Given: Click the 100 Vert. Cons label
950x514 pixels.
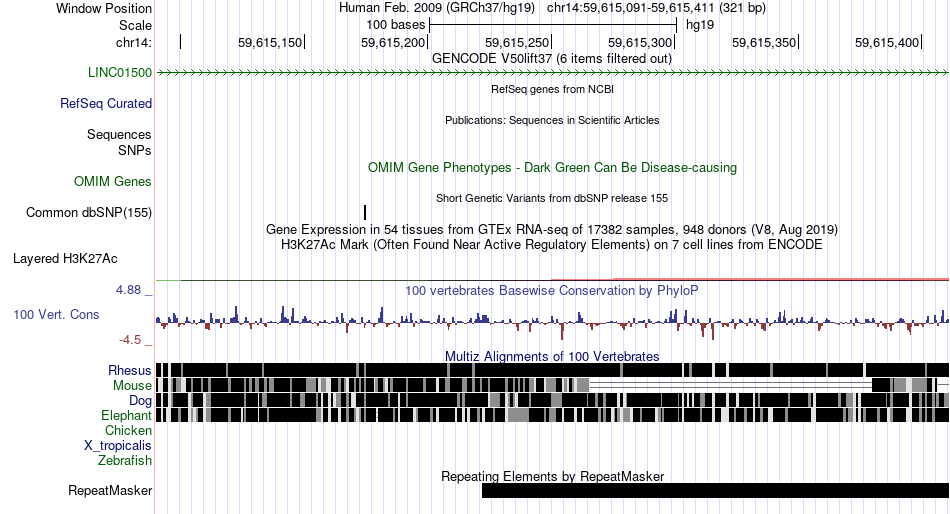Looking at the screenshot, I should tap(56, 315).
